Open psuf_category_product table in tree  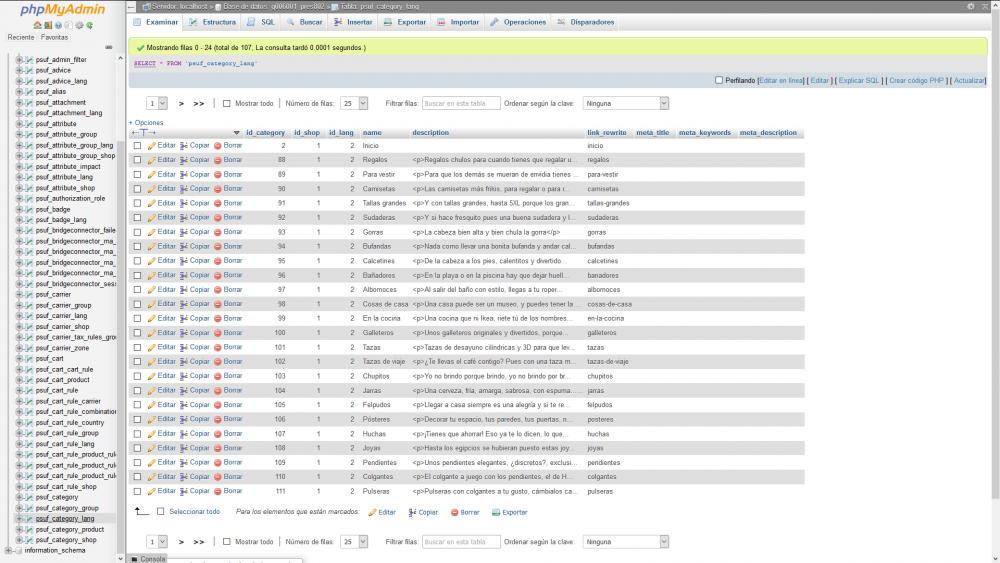pos(70,529)
